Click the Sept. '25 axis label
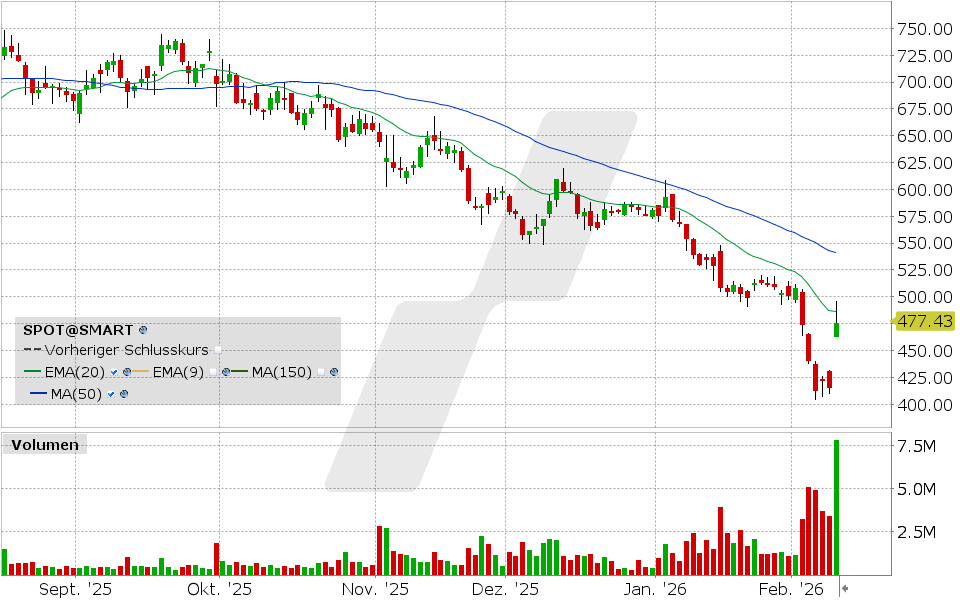 coord(74,589)
